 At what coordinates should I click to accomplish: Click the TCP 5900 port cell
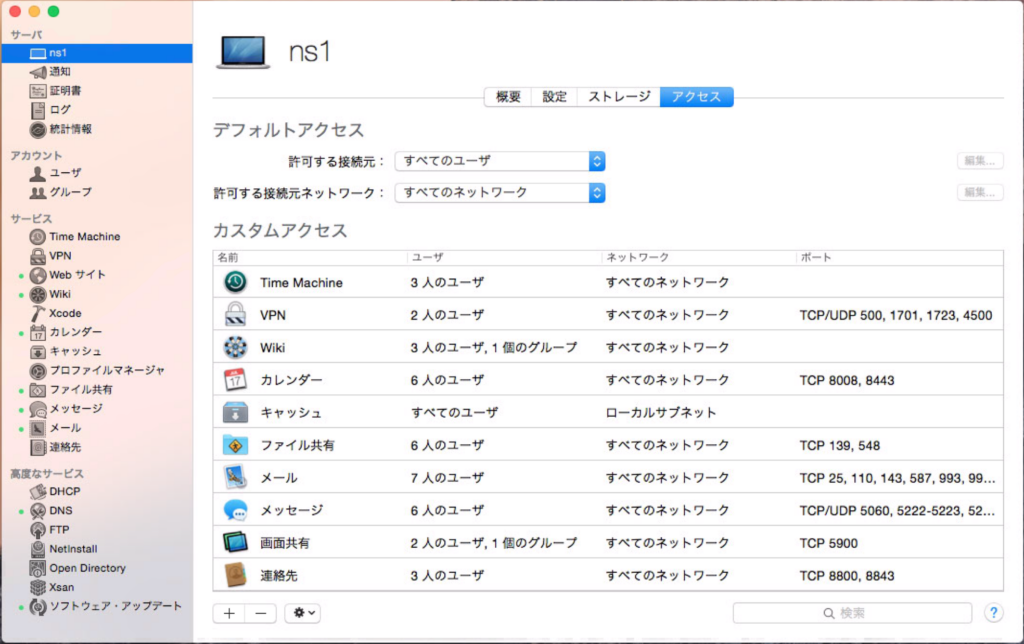tap(829, 543)
